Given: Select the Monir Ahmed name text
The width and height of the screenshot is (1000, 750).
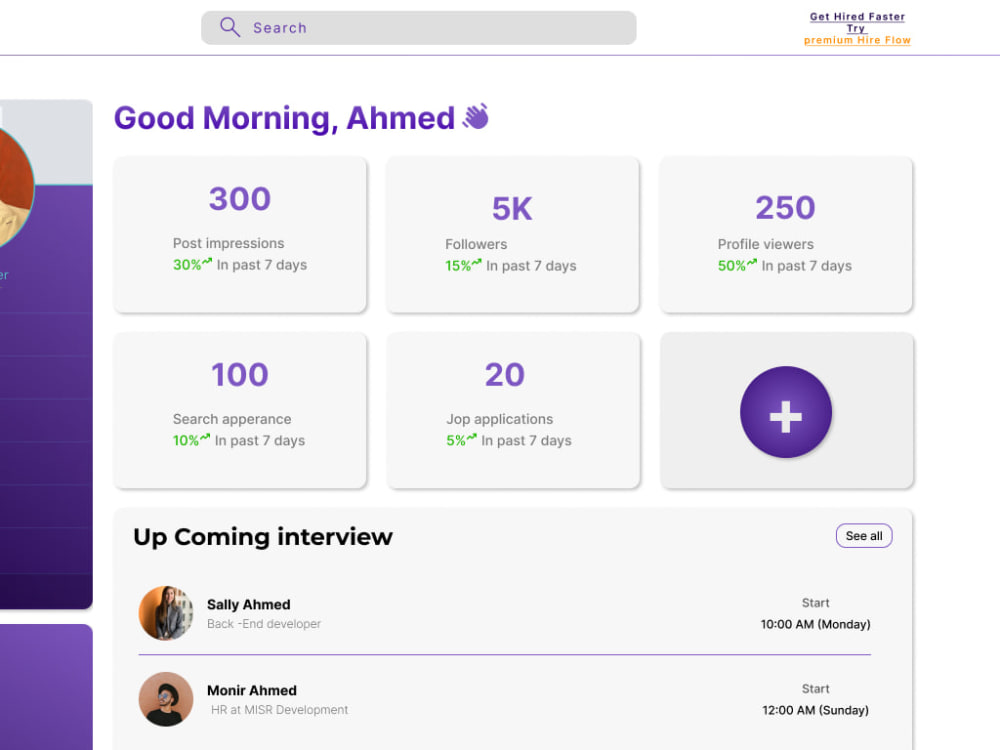Looking at the screenshot, I should (252, 691).
